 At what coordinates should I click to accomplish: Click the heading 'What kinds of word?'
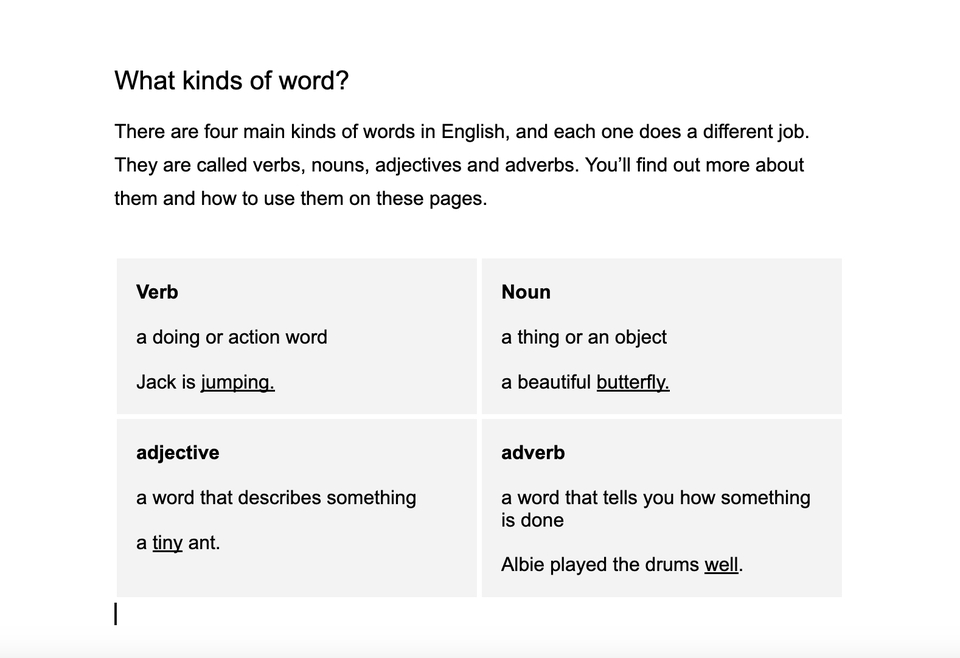coord(231,81)
